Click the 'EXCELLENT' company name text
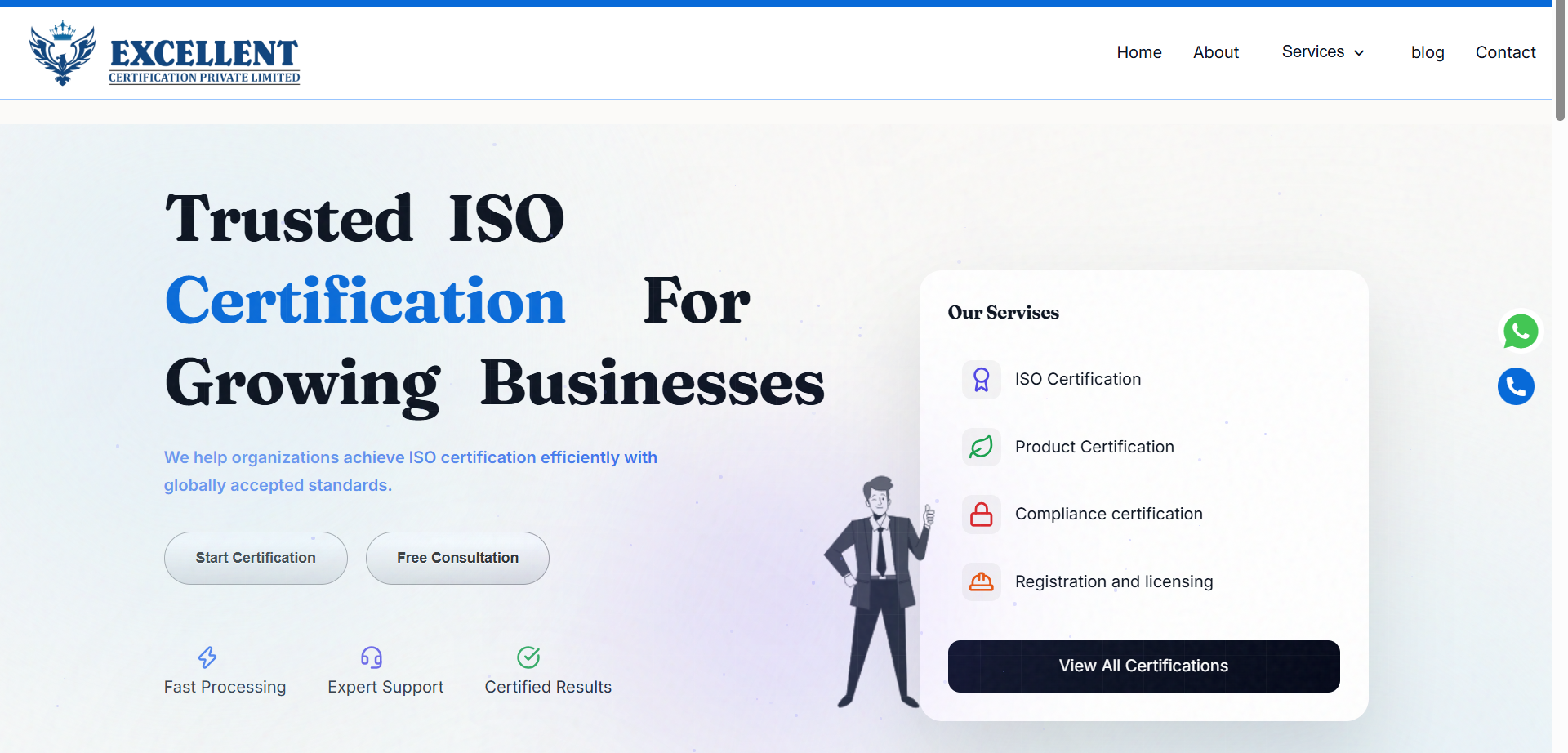Image resolution: width=1568 pixels, height=753 pixels. (204, 54)
